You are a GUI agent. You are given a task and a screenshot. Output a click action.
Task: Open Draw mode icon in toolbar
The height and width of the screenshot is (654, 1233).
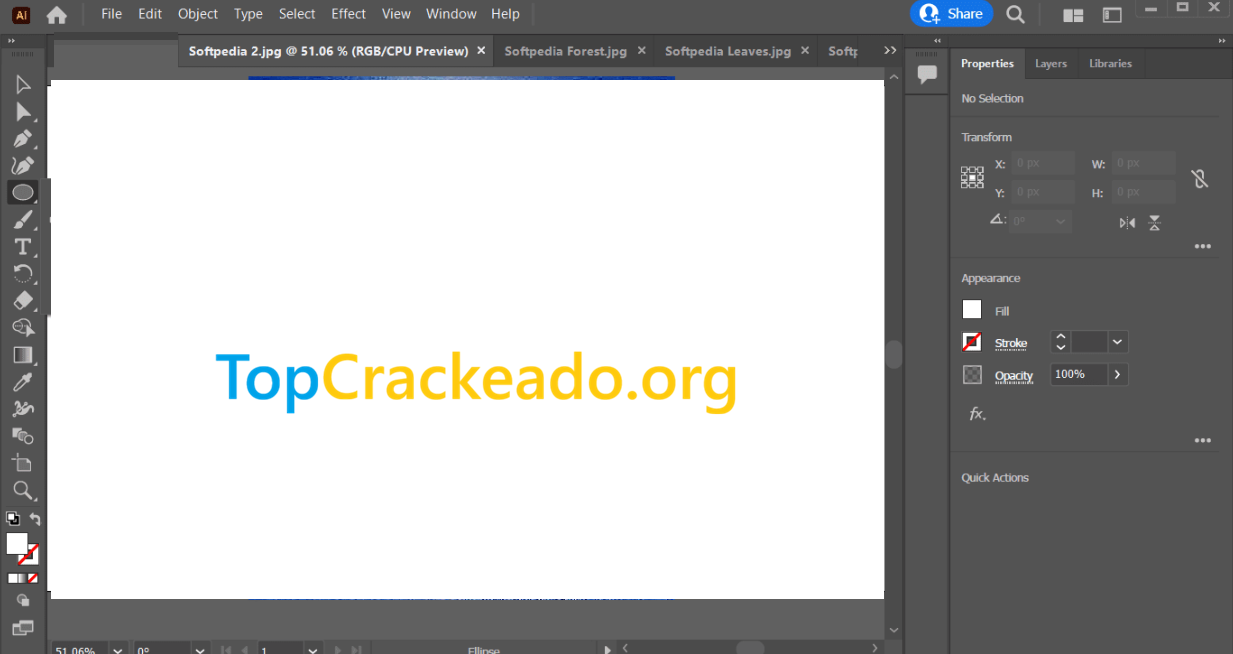[x=23, y=601]
